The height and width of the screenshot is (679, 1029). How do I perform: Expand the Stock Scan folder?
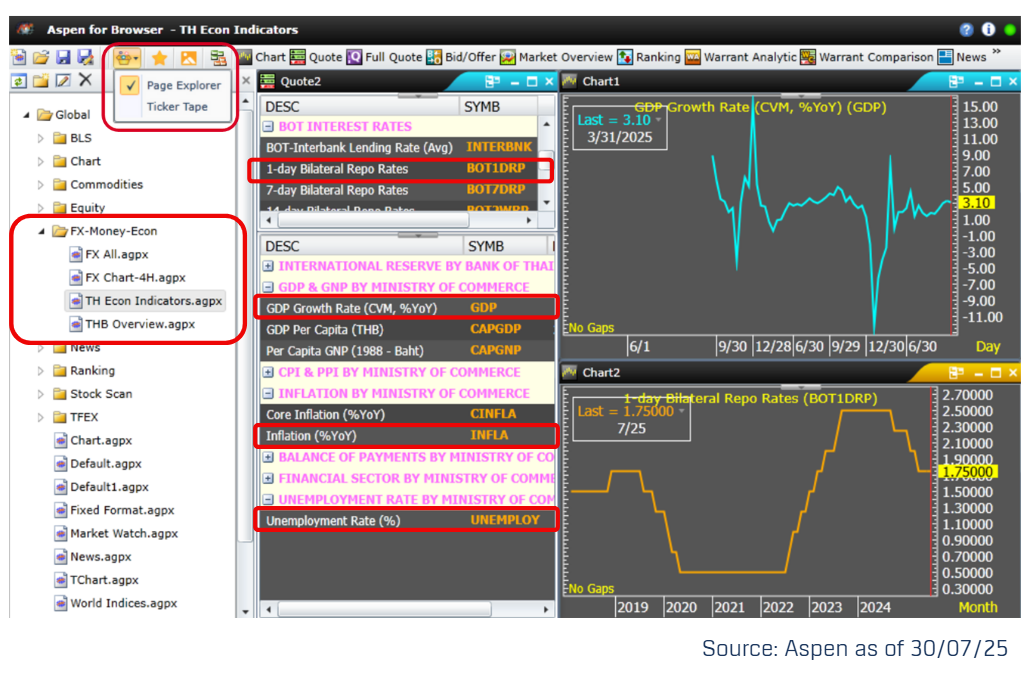click(x=41, y=394)
